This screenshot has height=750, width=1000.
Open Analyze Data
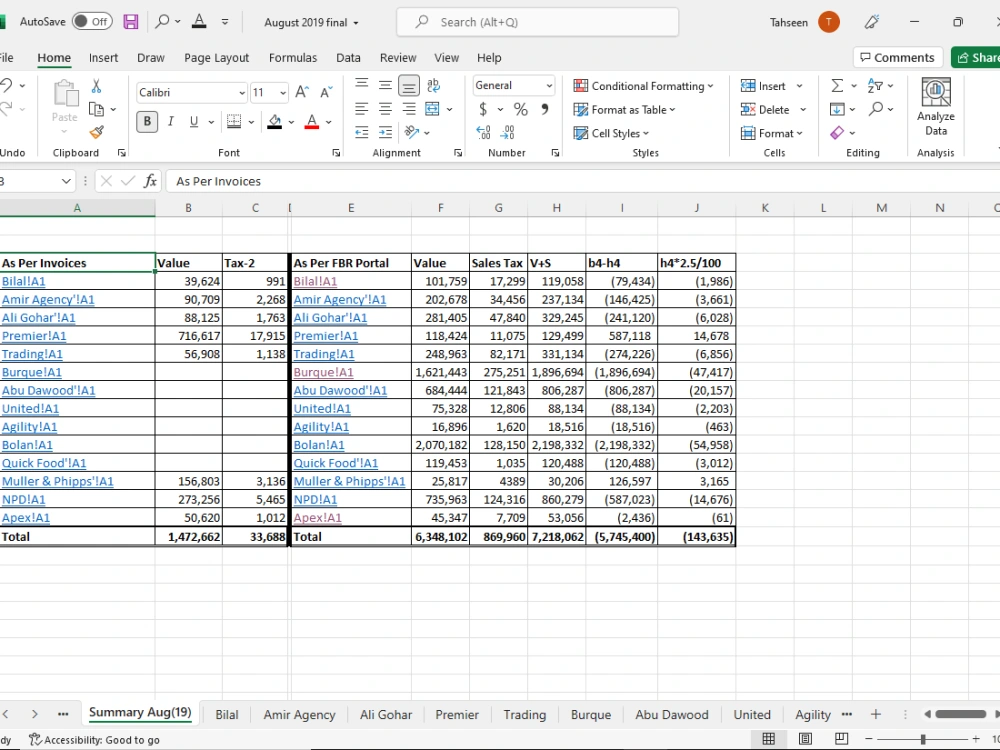click(936, 107)
